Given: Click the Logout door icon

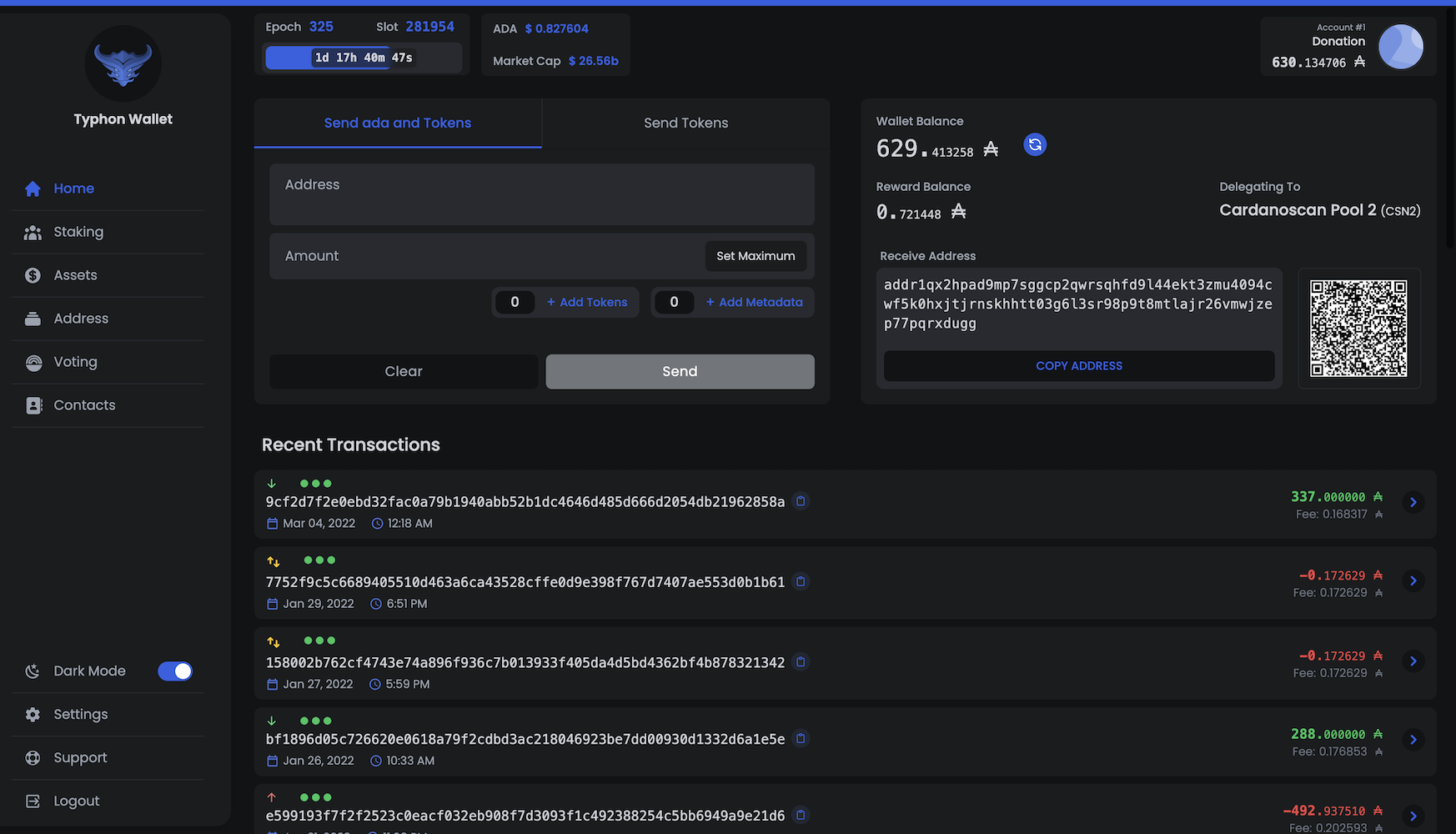Looking at the screenshot, I should pyautogui.click(x=33, y=801).
